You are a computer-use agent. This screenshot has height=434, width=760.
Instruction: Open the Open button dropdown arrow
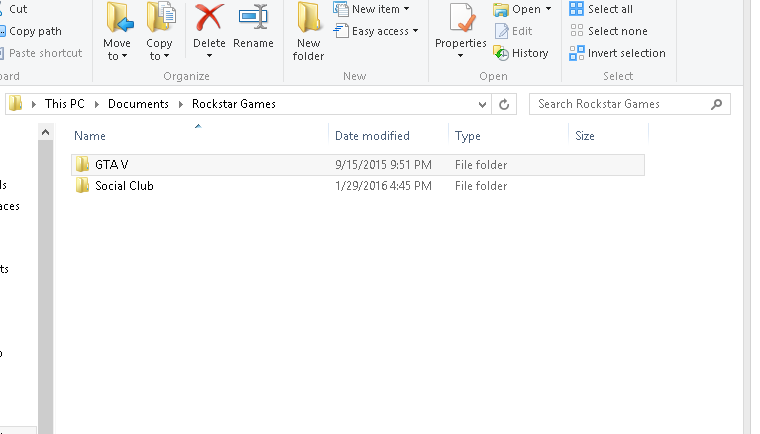tap(548, 9)
